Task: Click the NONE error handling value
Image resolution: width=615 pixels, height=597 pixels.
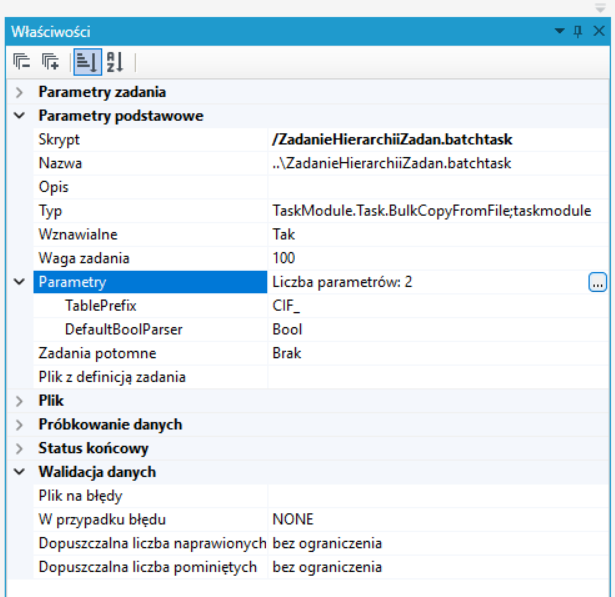Action: coord(293,520)
